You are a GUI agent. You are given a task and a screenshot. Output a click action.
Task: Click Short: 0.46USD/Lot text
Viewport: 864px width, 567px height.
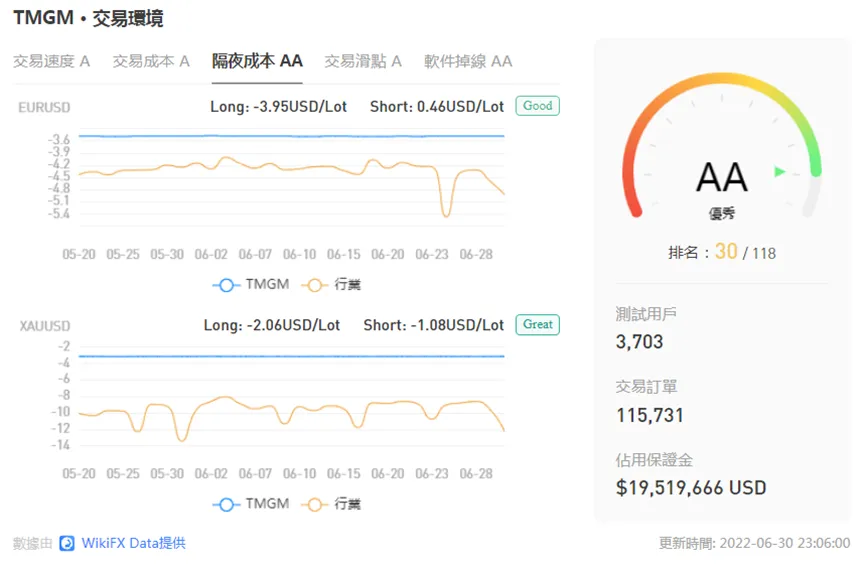tap(437, 107)
